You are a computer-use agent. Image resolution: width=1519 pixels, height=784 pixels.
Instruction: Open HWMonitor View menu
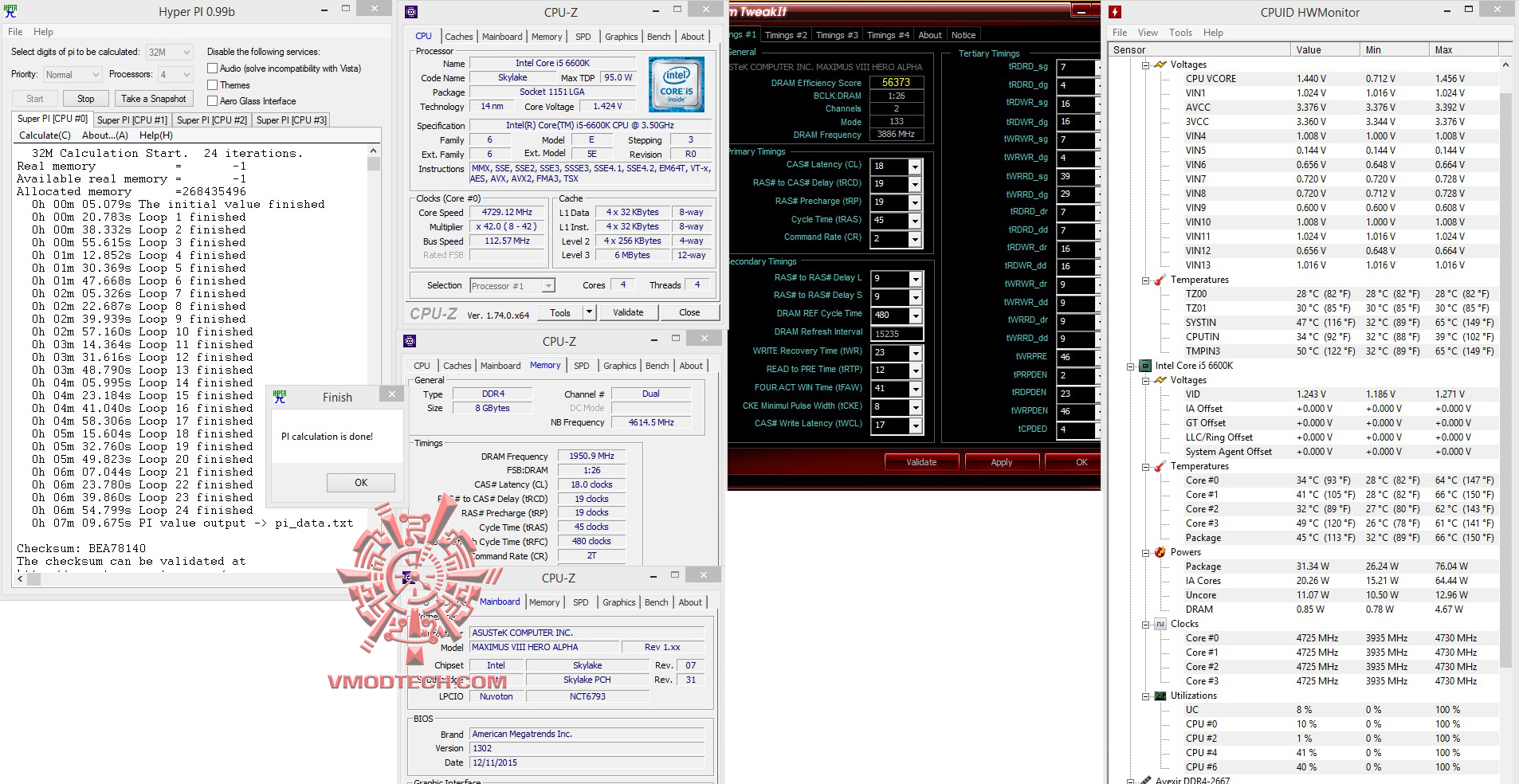point(1148,33)
